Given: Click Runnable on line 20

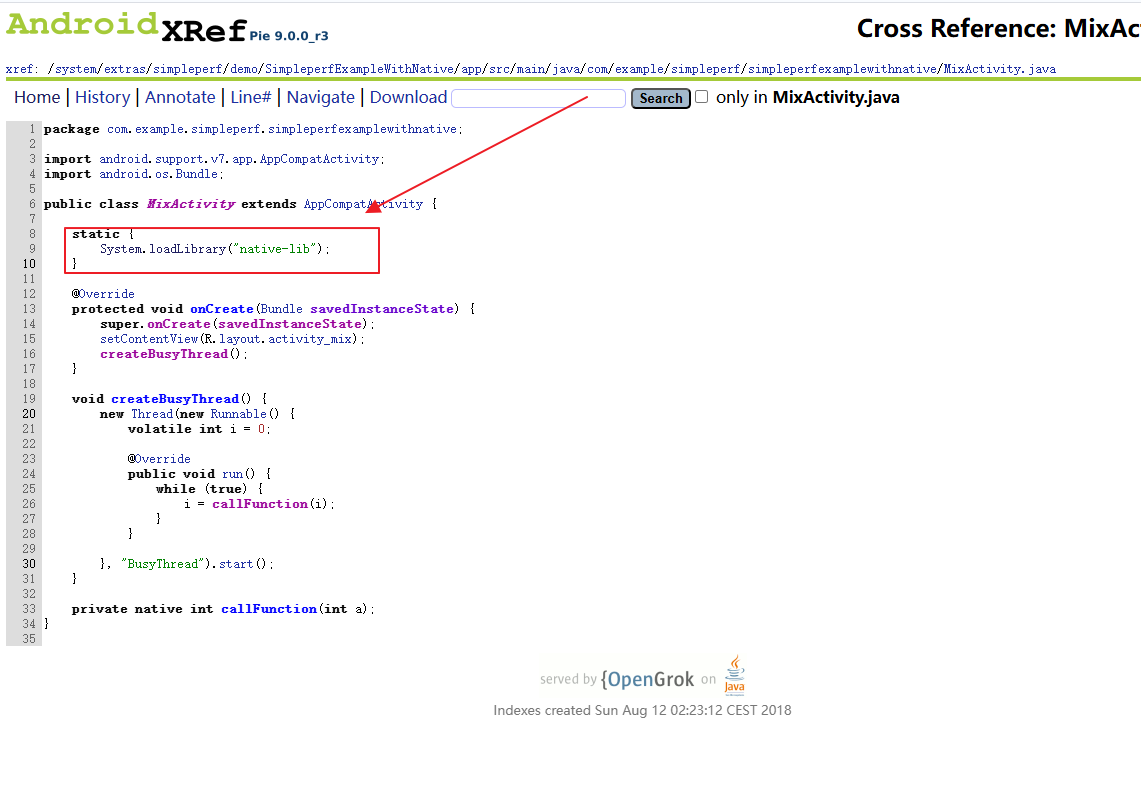Looking at the screenshot, I should (x=238, y=413).
